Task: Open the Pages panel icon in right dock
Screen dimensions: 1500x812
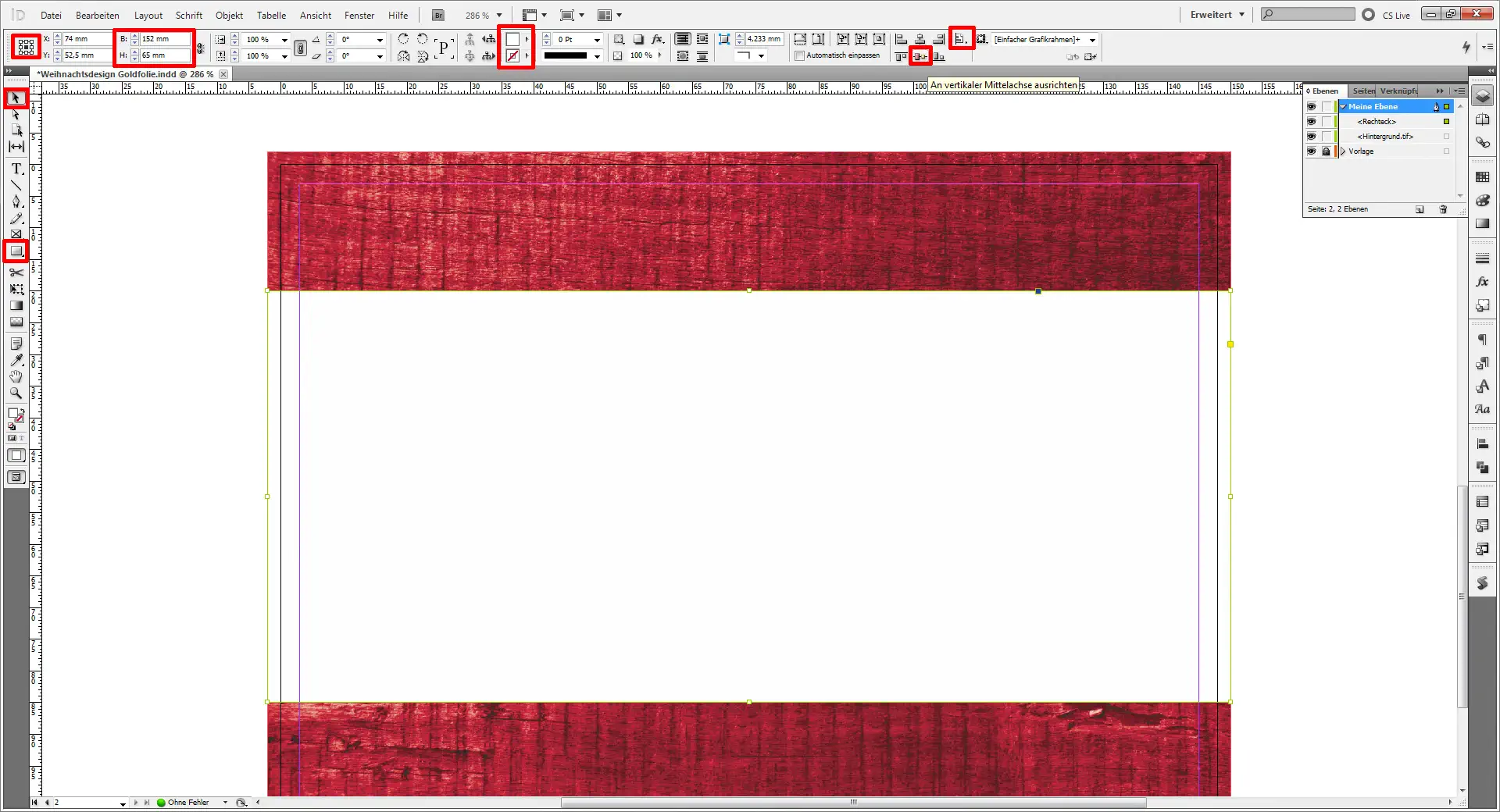Action: point(1483,119)
